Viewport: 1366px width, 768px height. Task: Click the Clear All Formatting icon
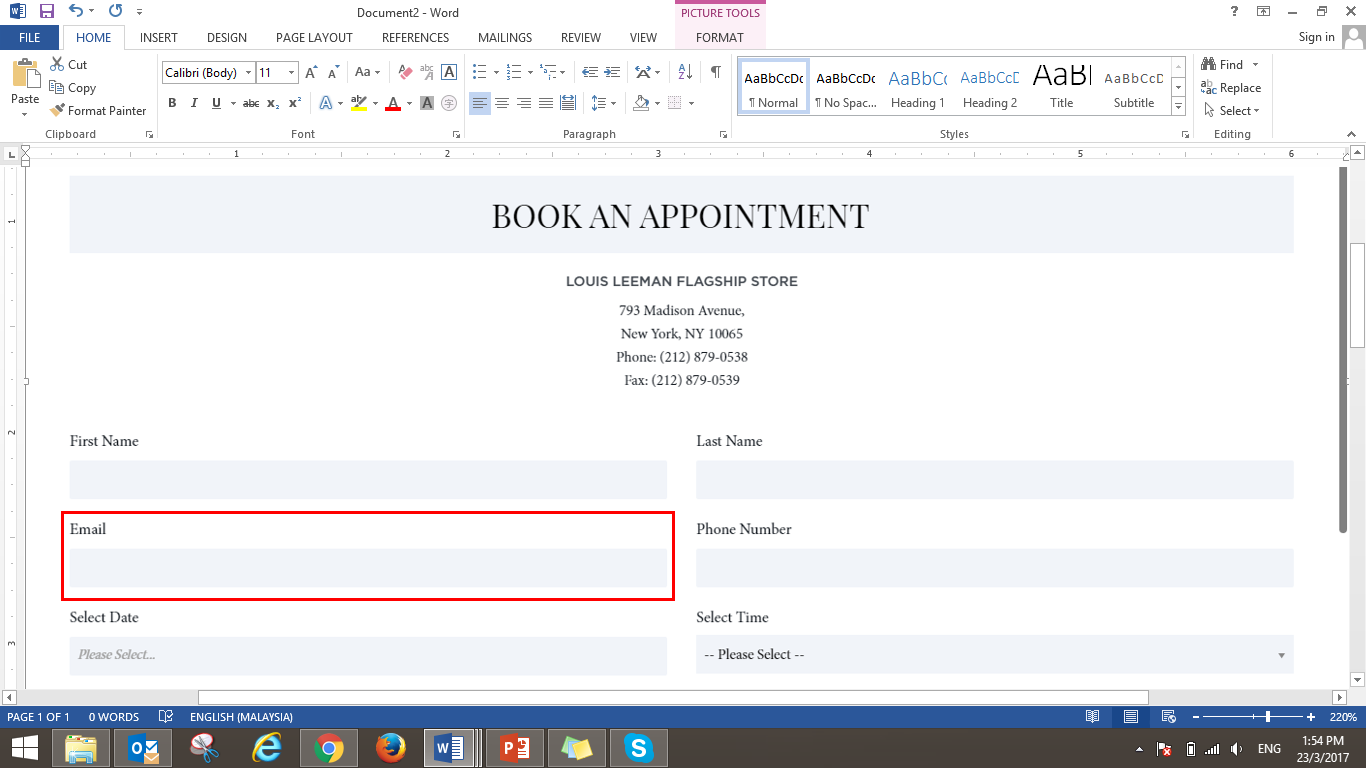click(405, 72)
